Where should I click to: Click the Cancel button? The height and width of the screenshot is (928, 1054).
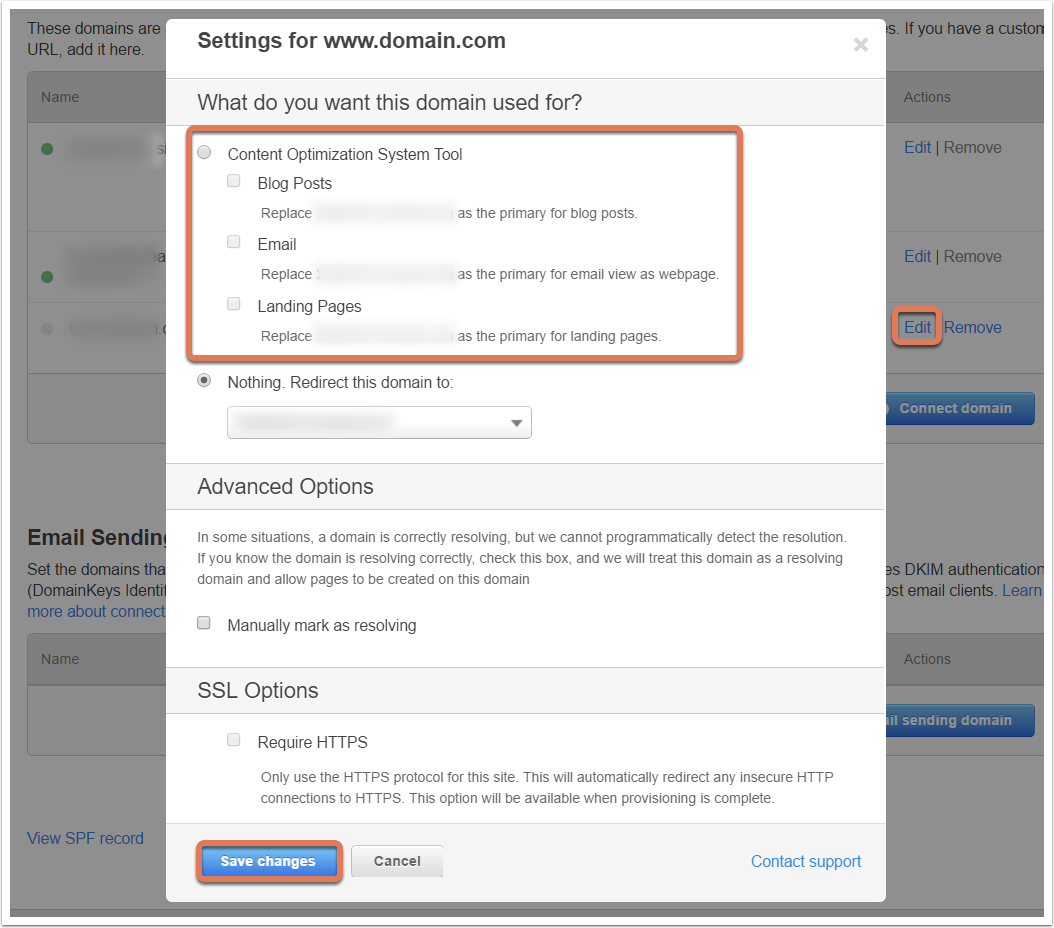(x=397, y=861)
